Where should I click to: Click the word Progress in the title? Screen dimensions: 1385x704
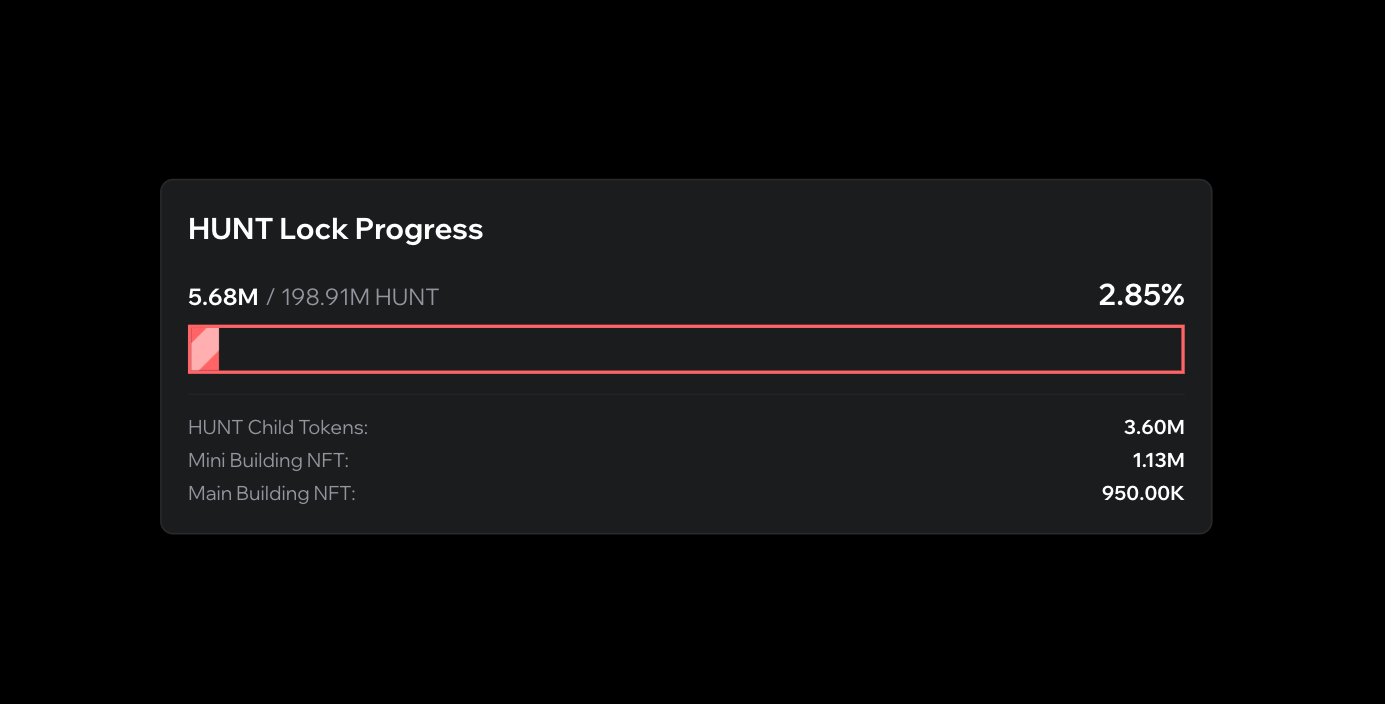419,229
